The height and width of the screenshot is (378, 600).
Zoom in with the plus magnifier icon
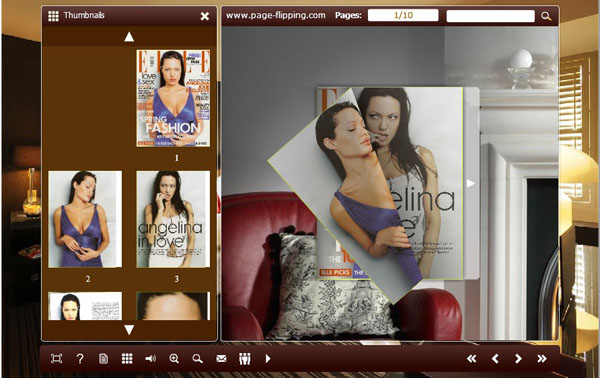point(174,358)
